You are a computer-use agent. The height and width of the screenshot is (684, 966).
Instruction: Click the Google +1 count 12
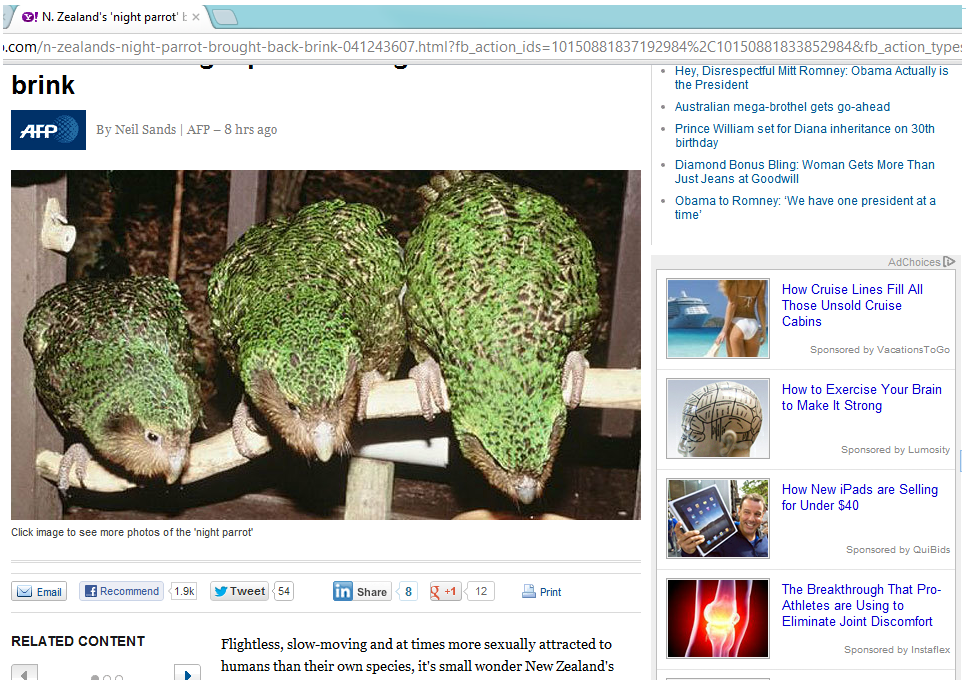(x=481, y=592)
